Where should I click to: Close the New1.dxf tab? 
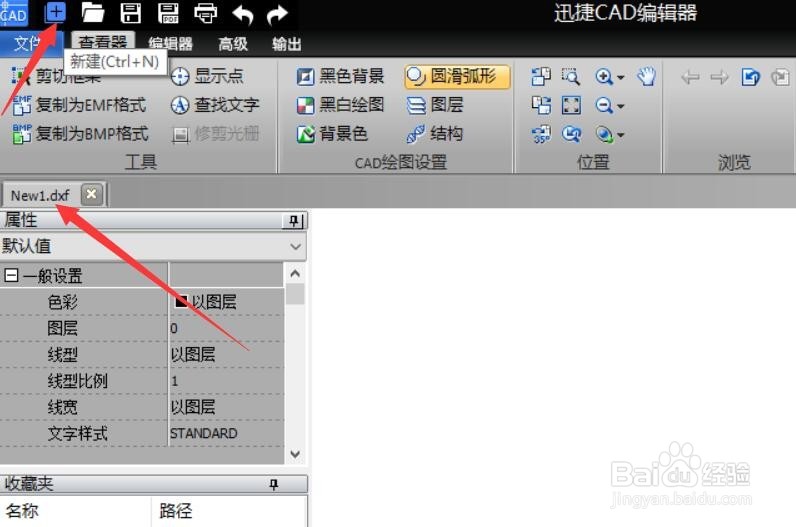91,194
